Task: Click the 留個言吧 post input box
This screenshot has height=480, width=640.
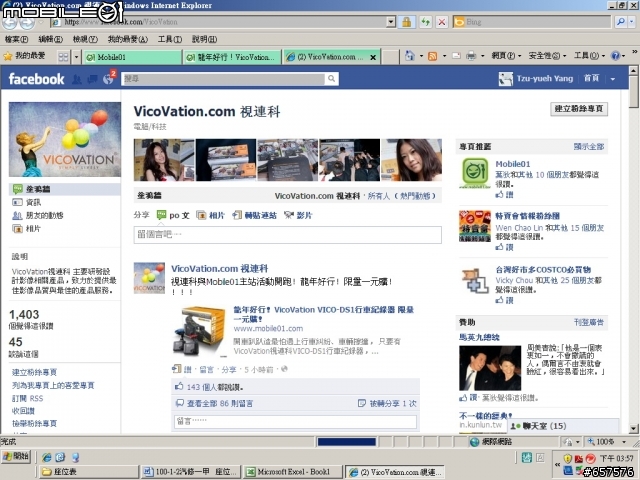Action: 287,235
